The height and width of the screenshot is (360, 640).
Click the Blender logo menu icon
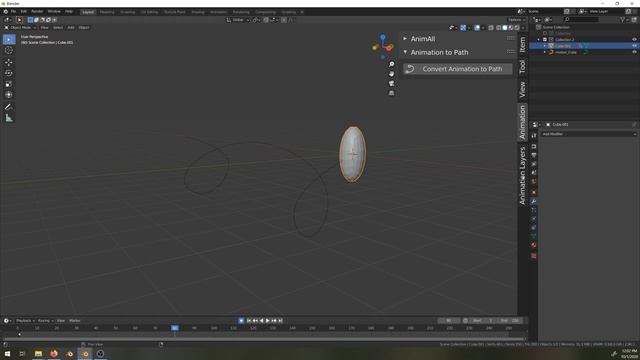(5, 11)
